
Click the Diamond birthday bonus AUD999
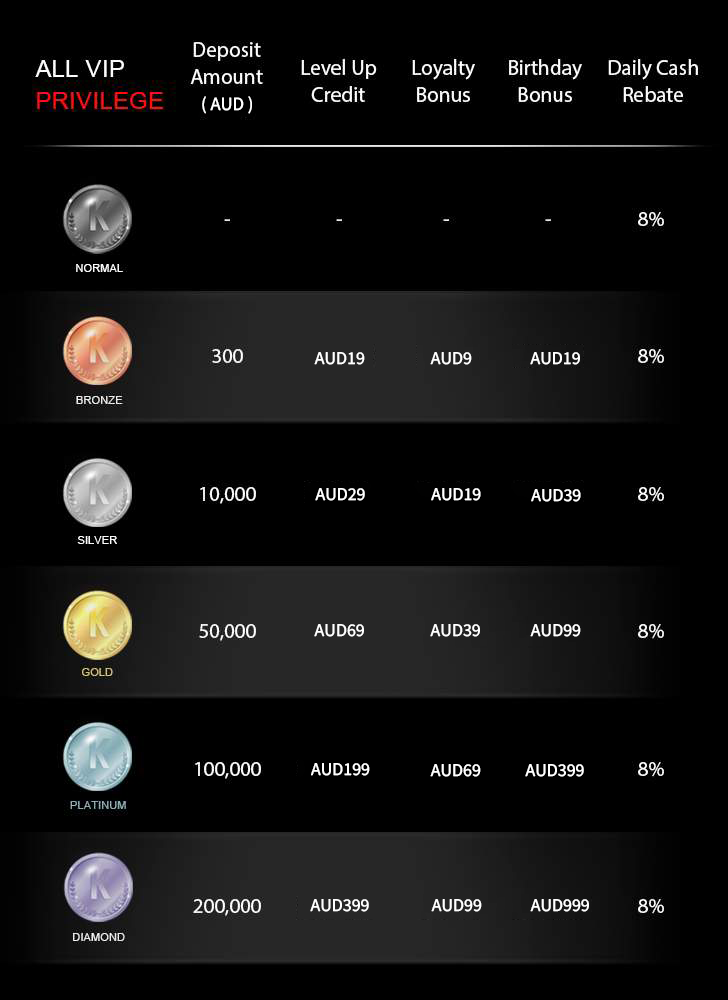coord(560,905)
